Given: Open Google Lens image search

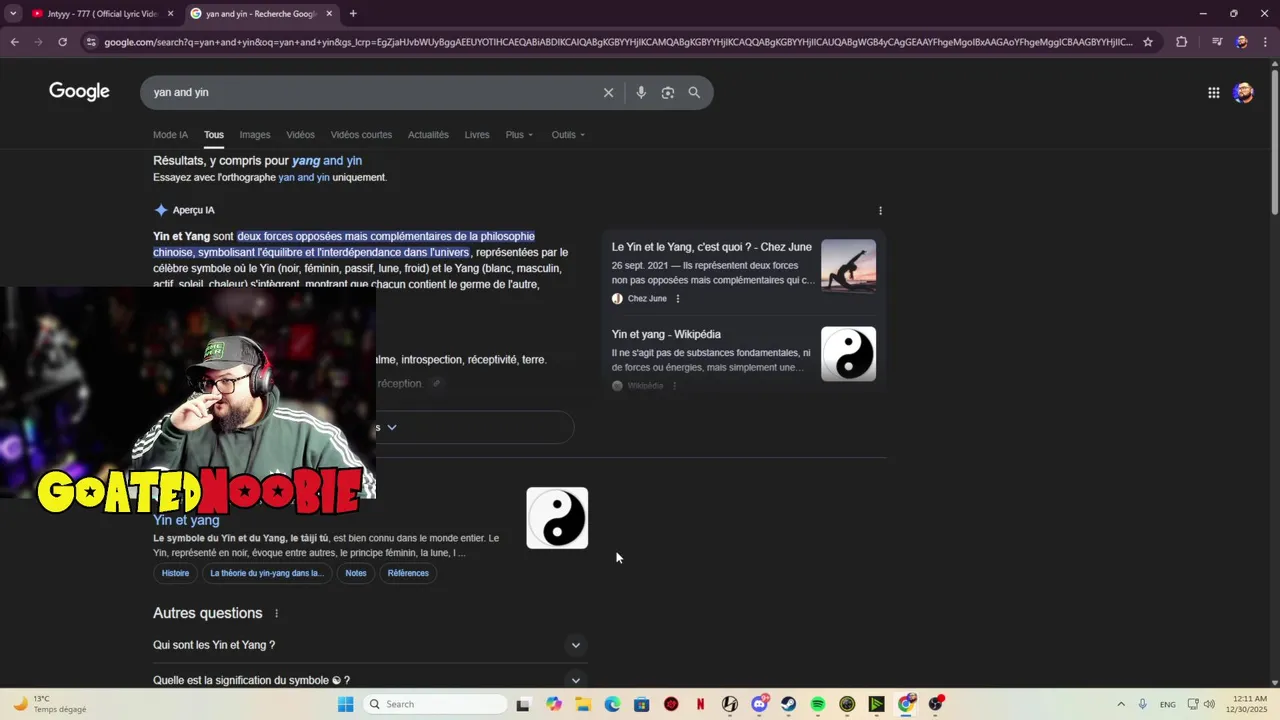Looking at the screenshot, I should 668,92.
